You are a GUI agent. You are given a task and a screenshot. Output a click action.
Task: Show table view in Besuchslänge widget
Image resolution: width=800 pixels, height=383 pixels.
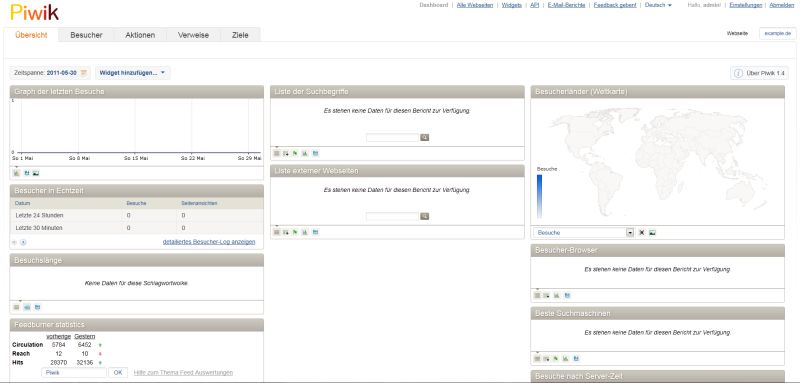tap(16, 307)
